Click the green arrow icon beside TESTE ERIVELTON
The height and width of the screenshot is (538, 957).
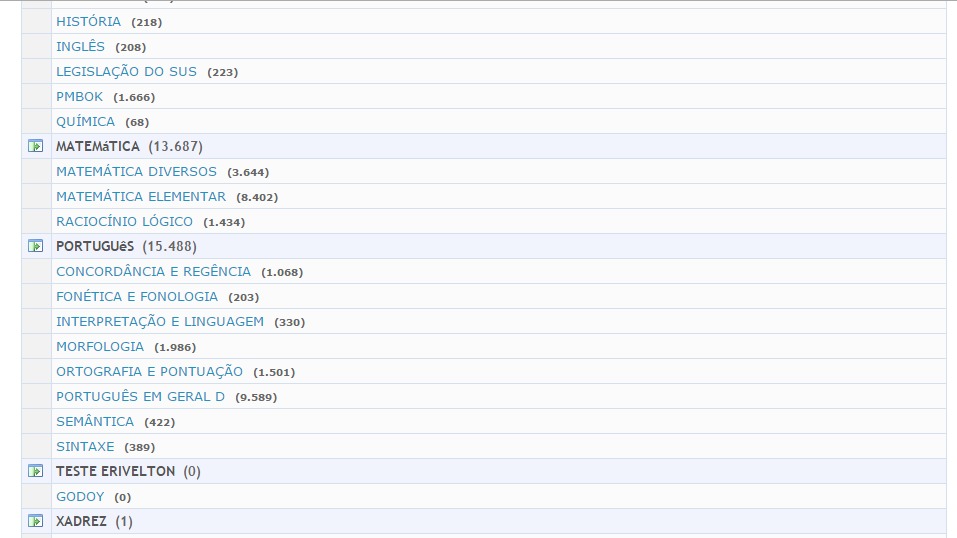tap(36, 471)
